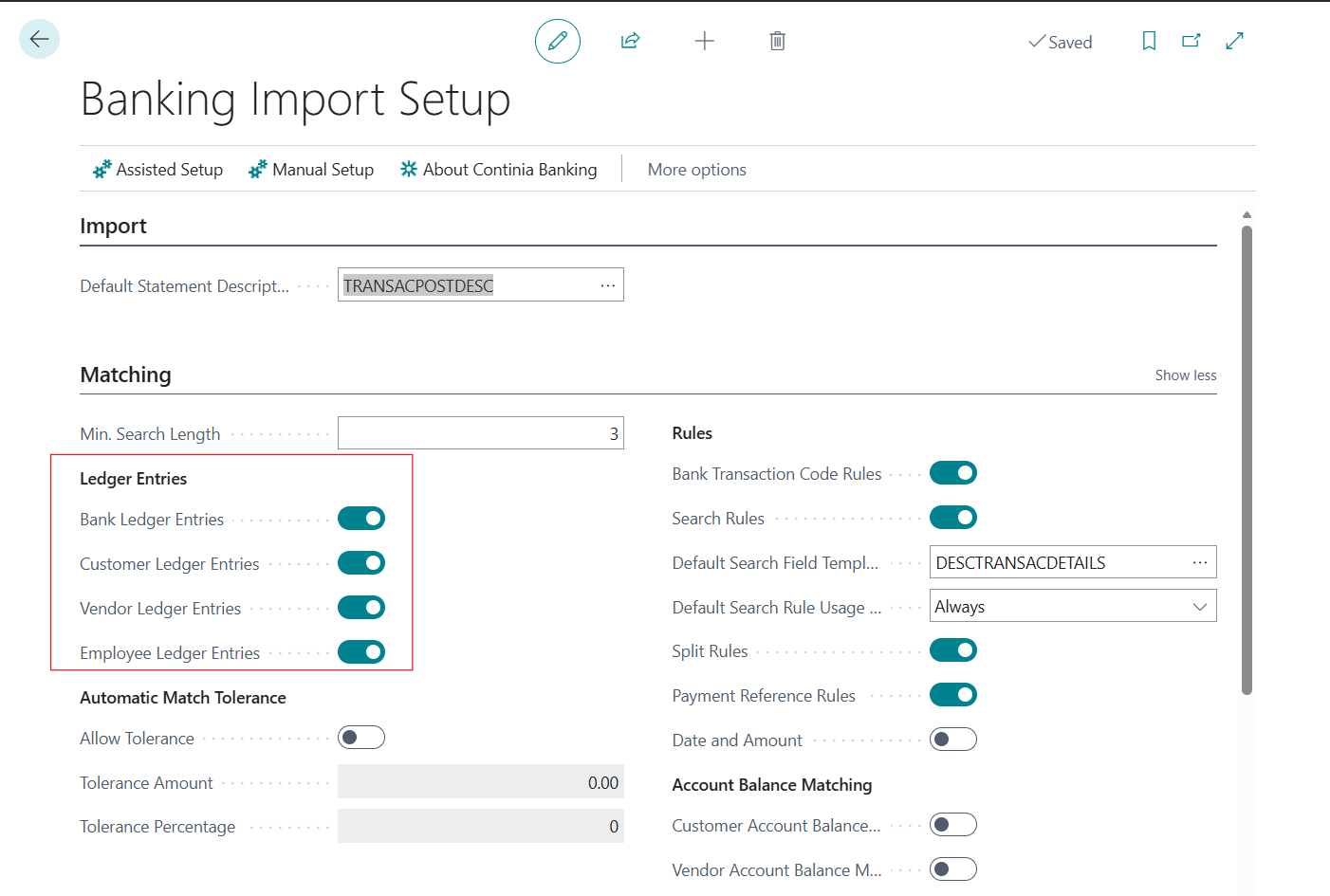Open the Default Statement Description lookup ellipsis
This screenshot has height=896, width=1330.
click(x=607, y=284)
